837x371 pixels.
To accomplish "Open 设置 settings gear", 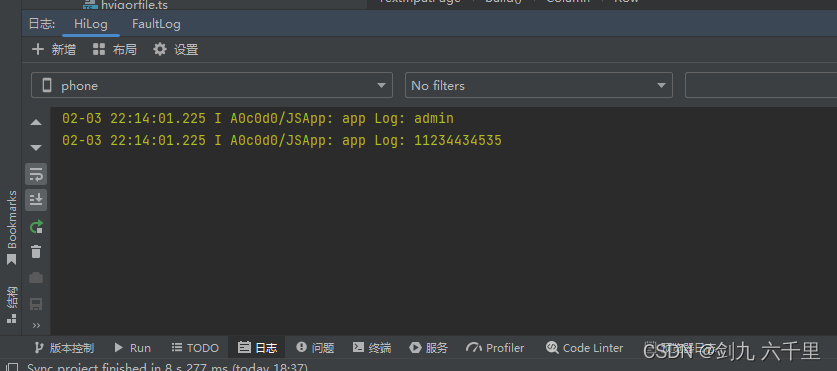I will click(x=176, y=50).
